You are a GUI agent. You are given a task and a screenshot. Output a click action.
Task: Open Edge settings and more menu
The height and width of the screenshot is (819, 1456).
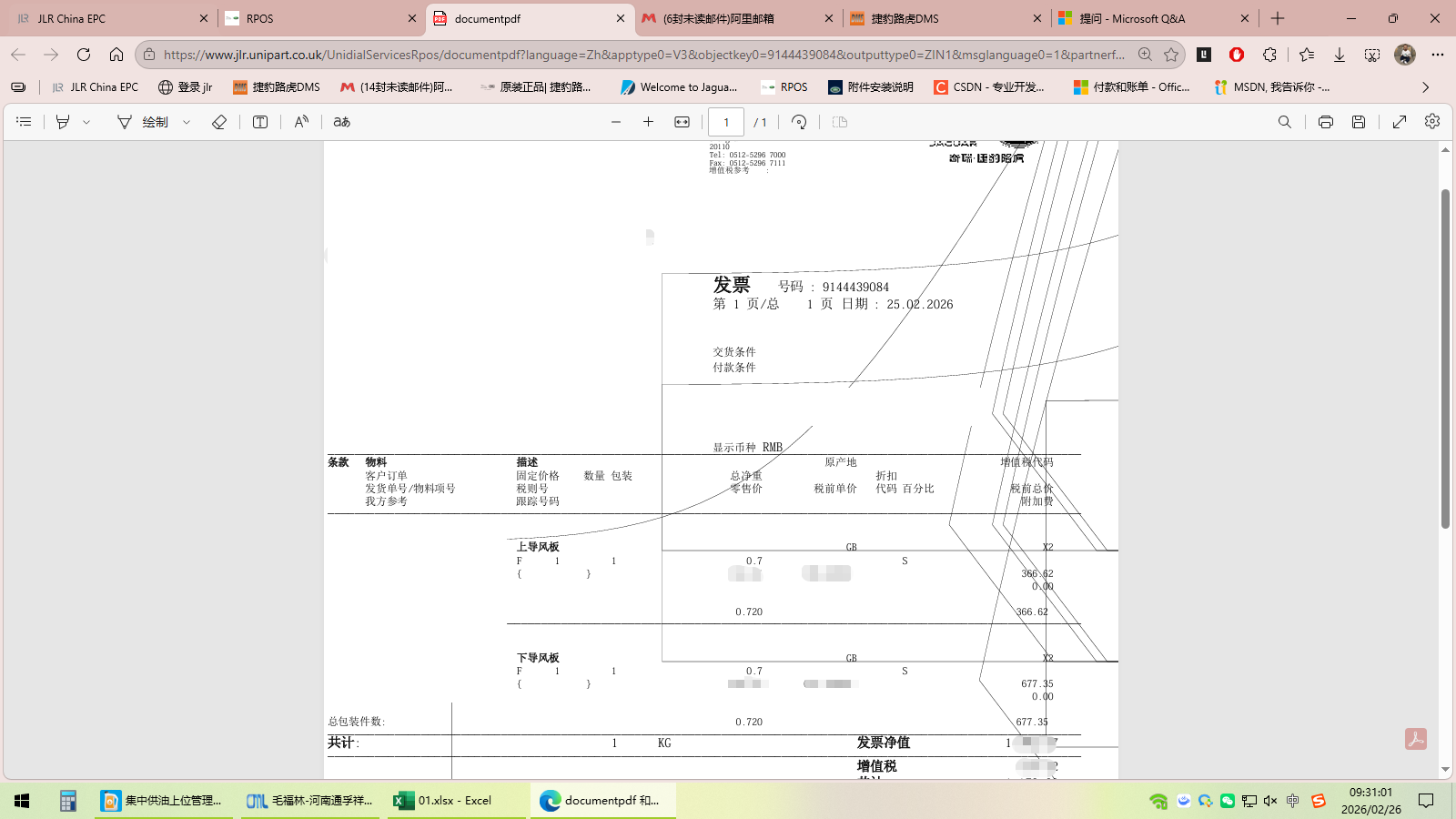[x=1438, y=55]
